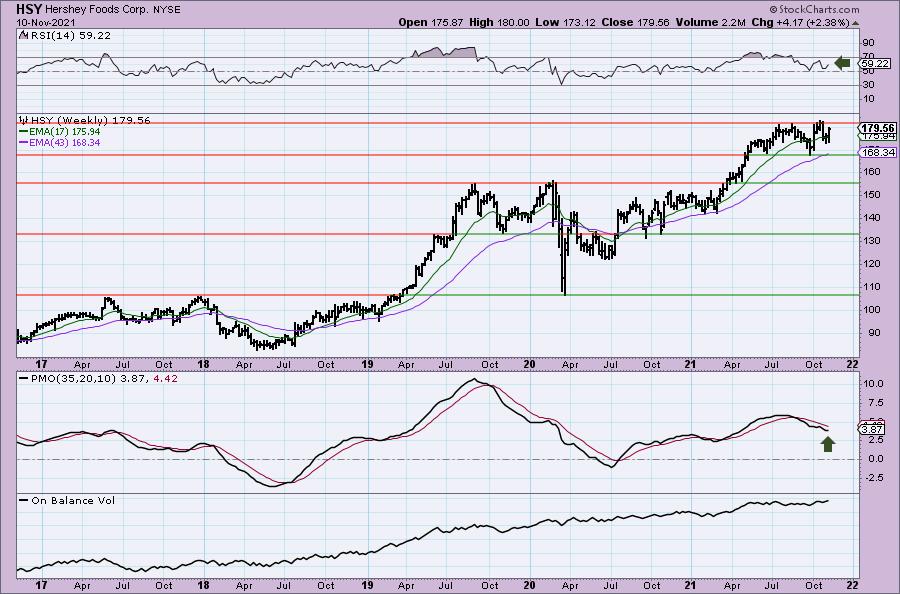Click year 19 on the price chart time axis

[x=367, y=364]
